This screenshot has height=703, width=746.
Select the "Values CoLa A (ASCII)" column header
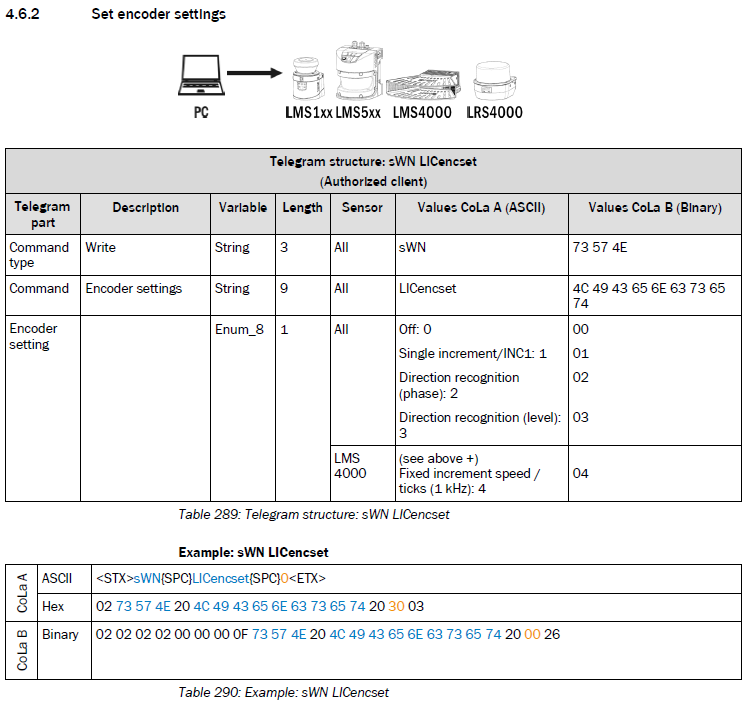[x=481, y=208]
